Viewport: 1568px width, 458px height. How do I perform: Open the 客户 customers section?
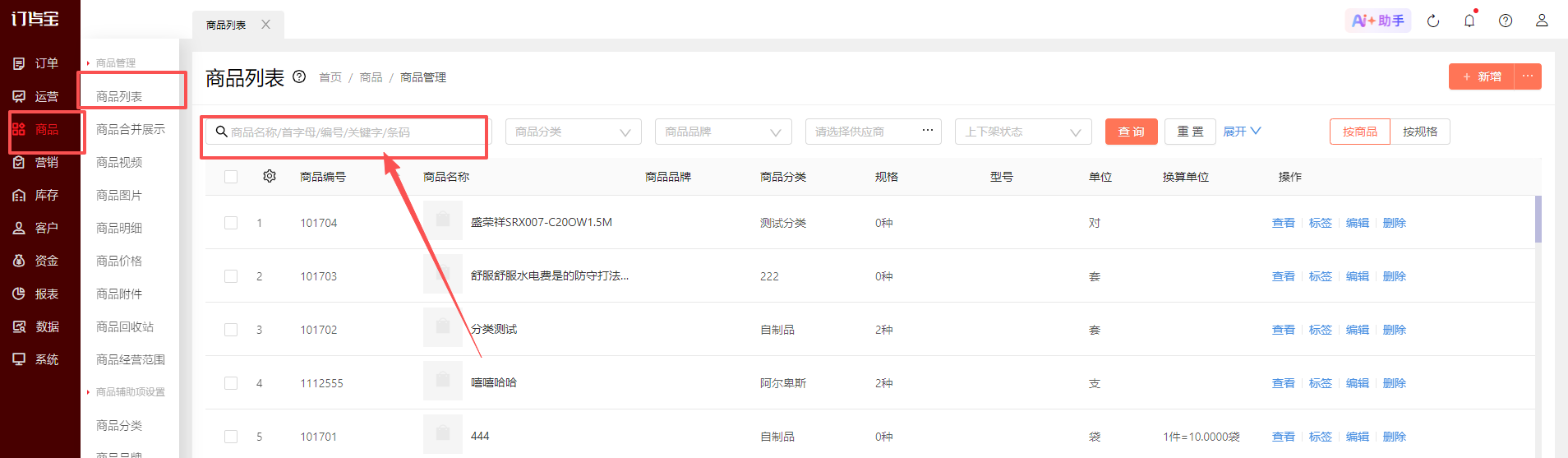tap(36, 228)
